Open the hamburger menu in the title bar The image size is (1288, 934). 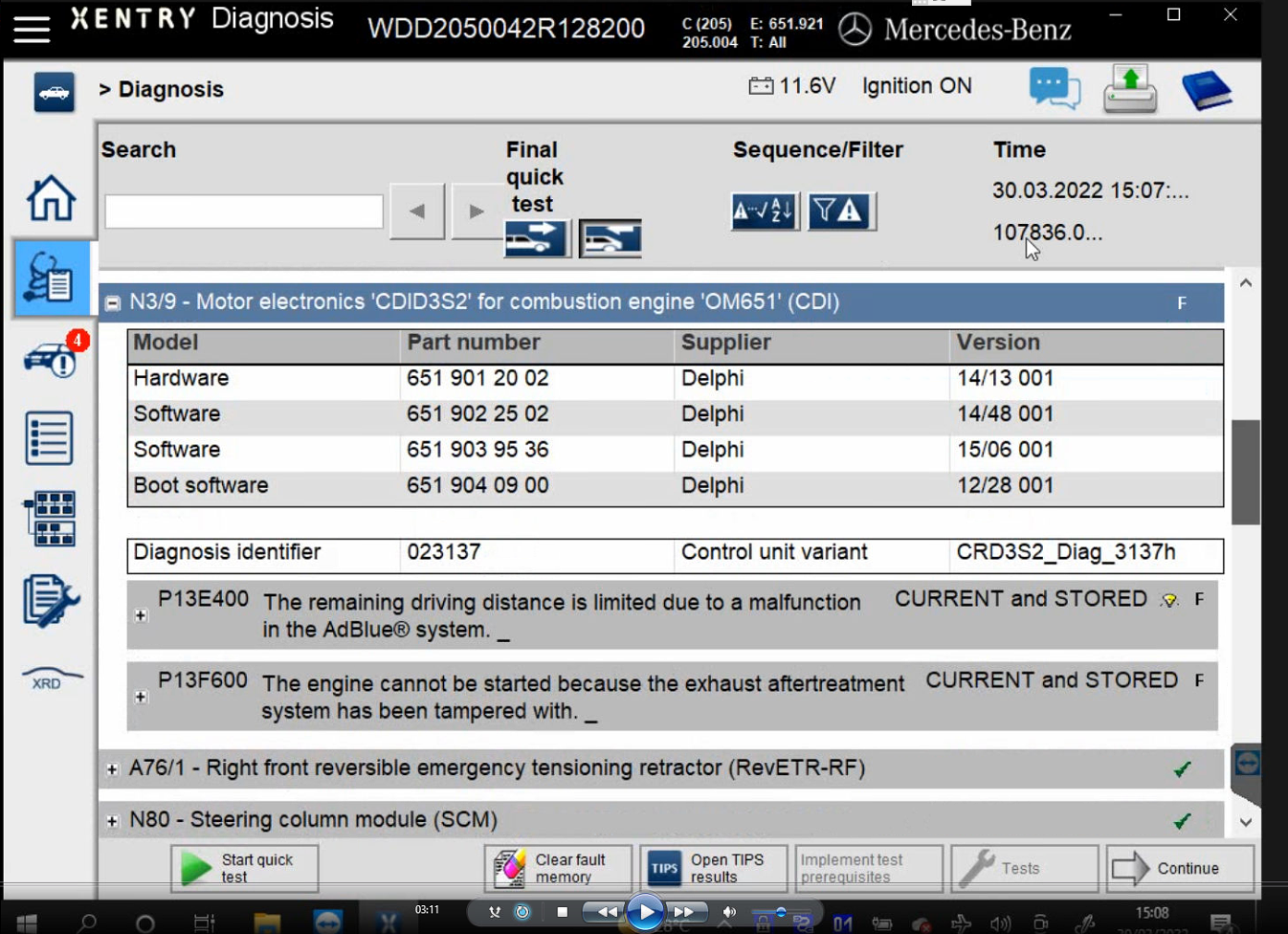32,28
